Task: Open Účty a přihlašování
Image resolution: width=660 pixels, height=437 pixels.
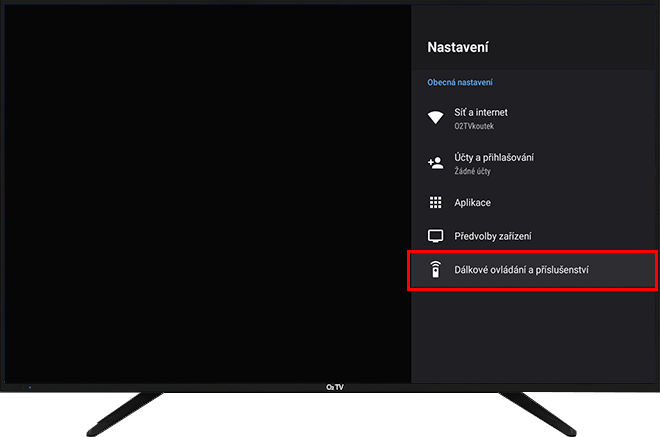Action: 493,156
